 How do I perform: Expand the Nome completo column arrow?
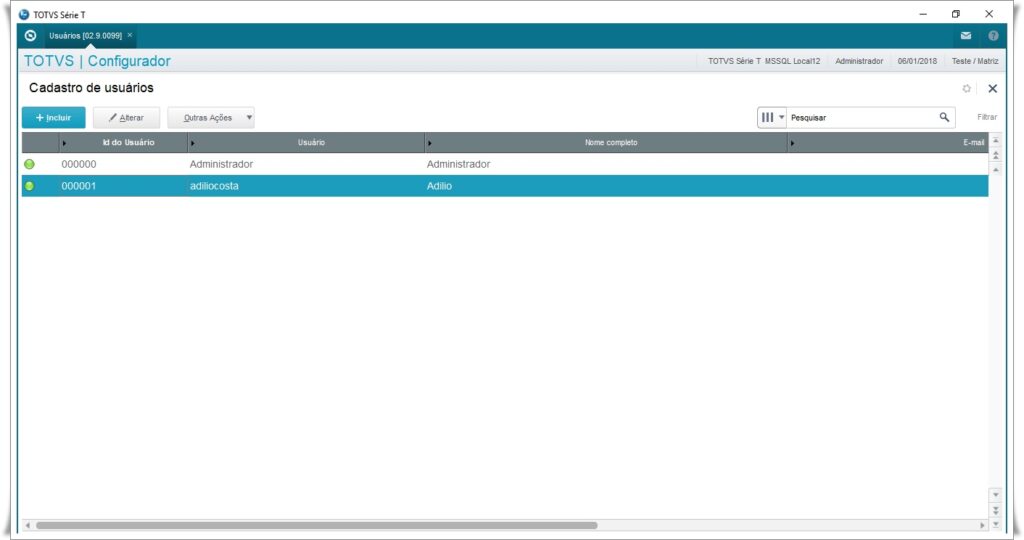(x=430, y=143)
